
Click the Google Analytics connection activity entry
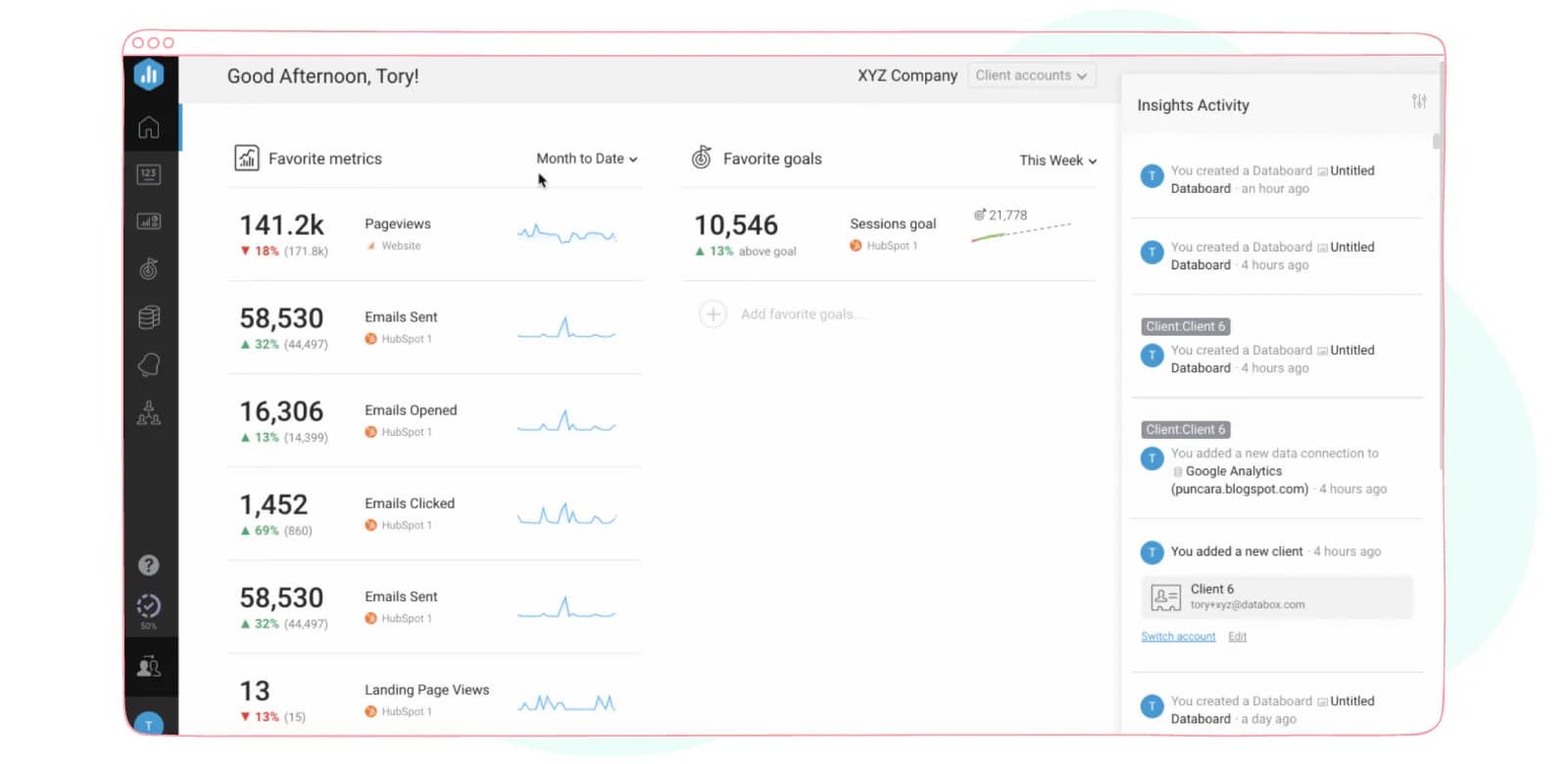[x=1278, y=471]
